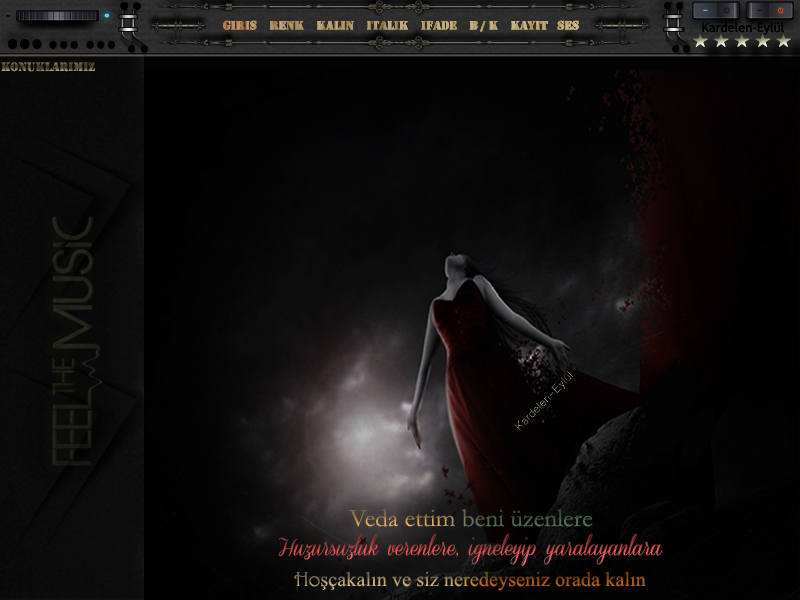
Task: Click the fourth rating star
Action: click(x=763, y=41)
